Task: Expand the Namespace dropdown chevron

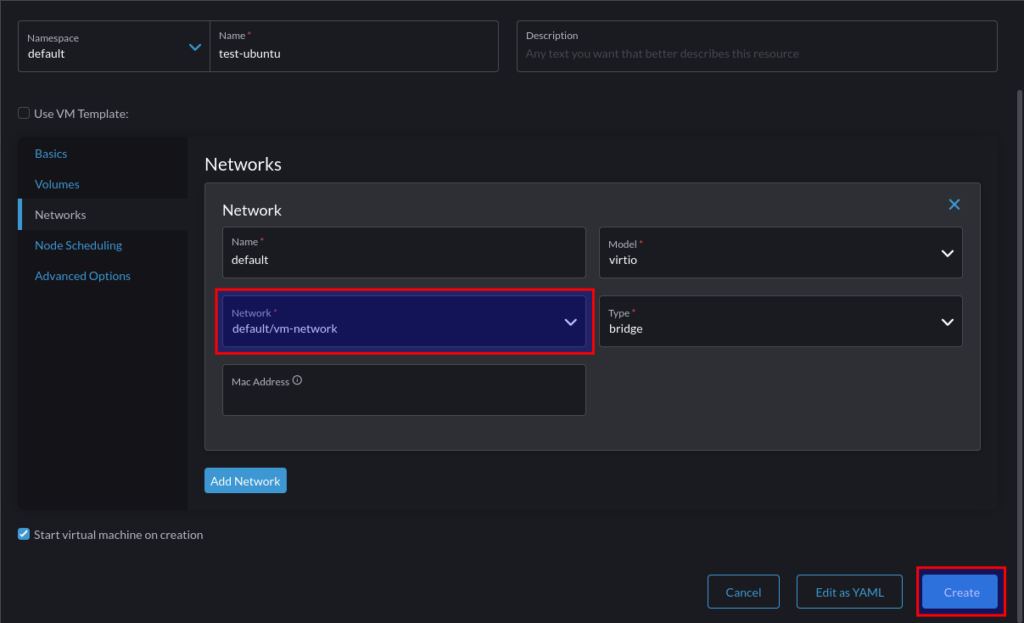Action: [x=195, y=47]
